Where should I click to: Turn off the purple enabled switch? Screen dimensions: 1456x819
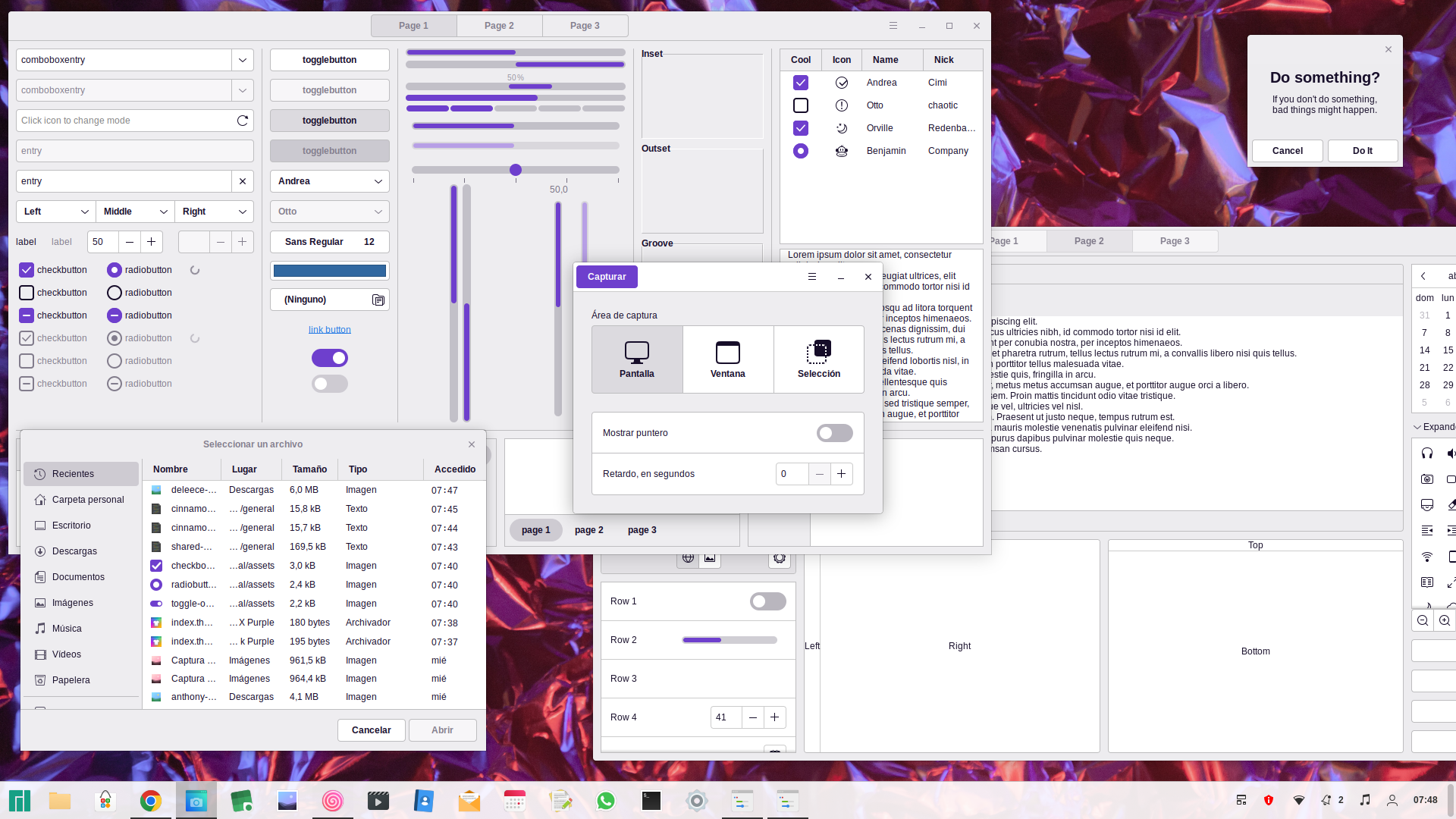point(330,358)
